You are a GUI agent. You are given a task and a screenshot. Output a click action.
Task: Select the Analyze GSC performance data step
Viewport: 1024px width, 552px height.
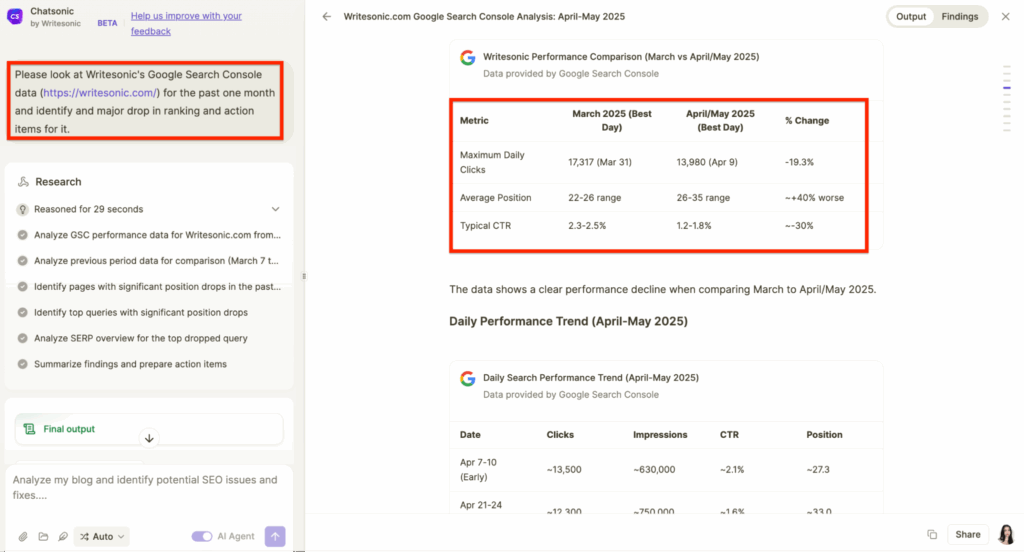(157, 235)
